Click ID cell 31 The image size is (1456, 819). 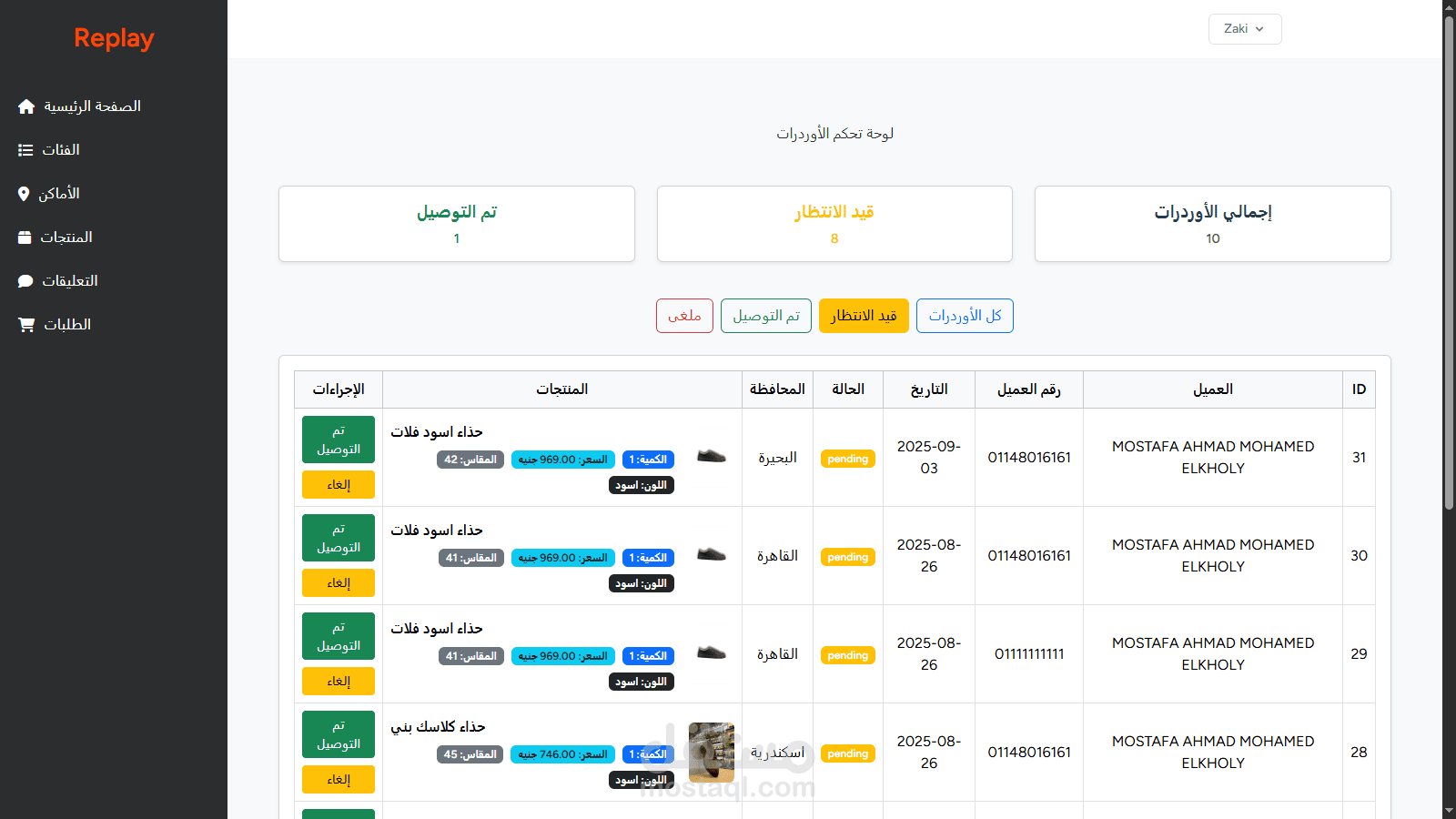click(x=1359, y=458)
